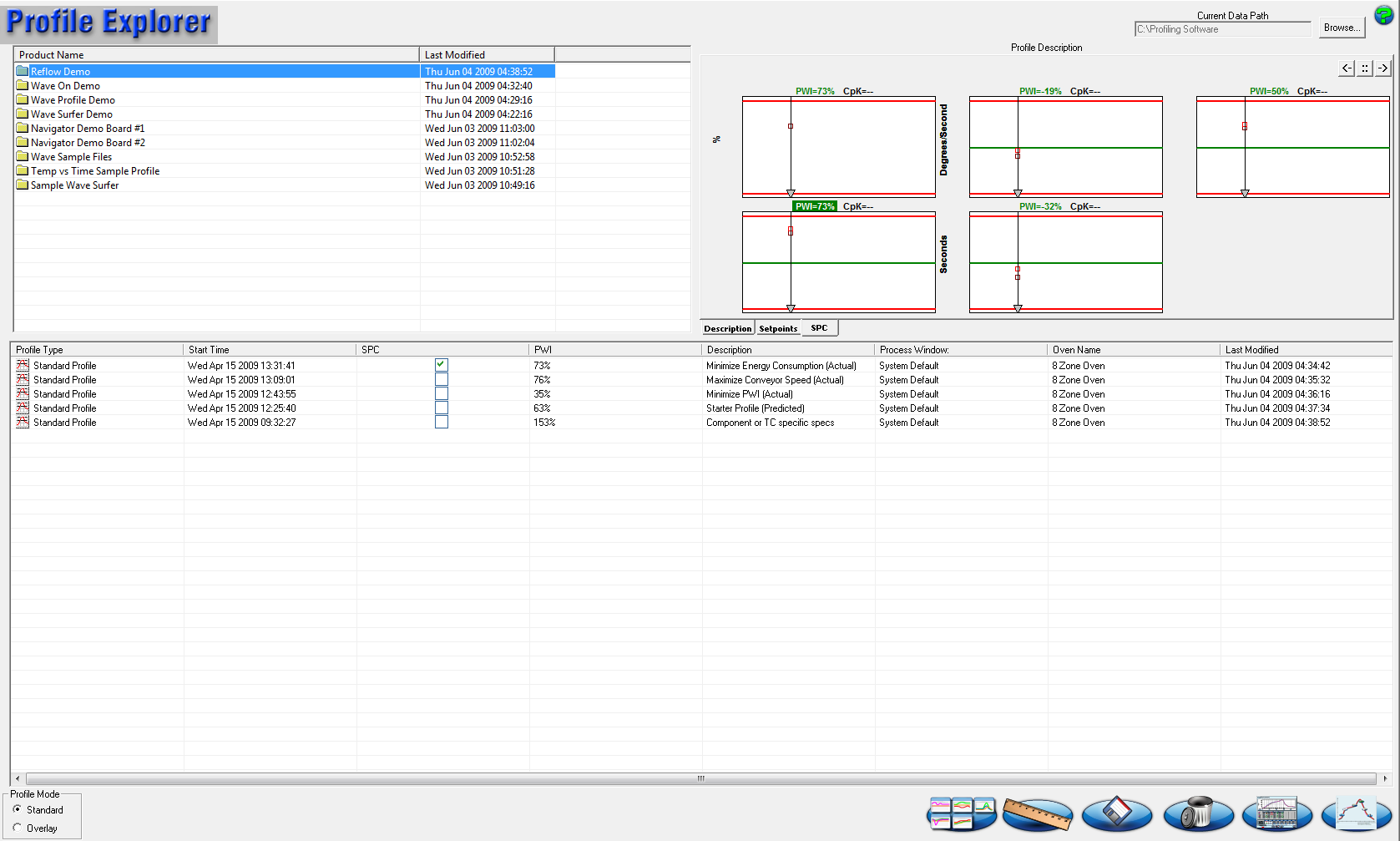Viewport: 1400px width, 841px height.
Task: Open the Wave On Demo folder
Action: [x=65, y=86]
